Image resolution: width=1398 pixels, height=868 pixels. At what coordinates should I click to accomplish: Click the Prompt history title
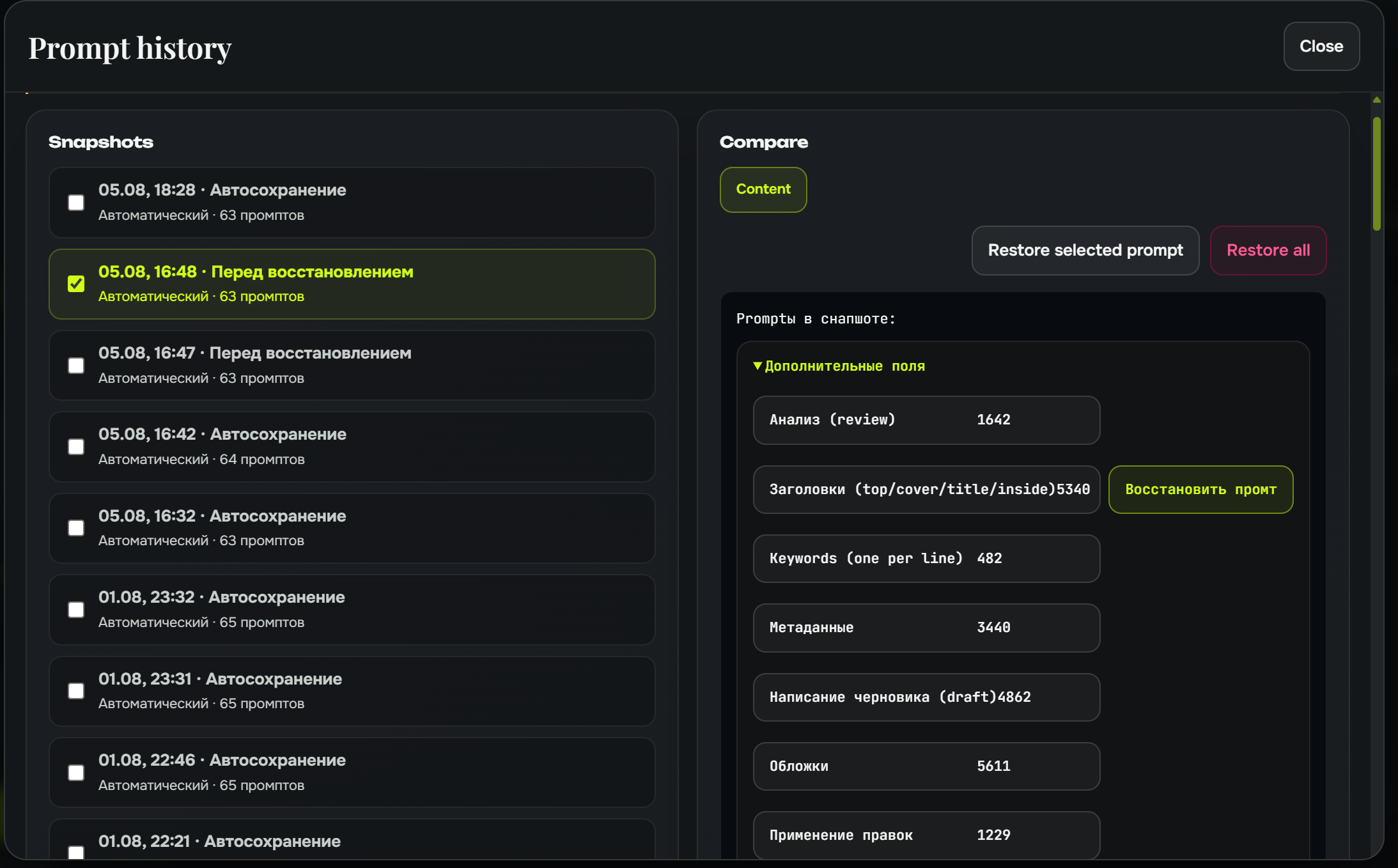(x=130, y=49)
